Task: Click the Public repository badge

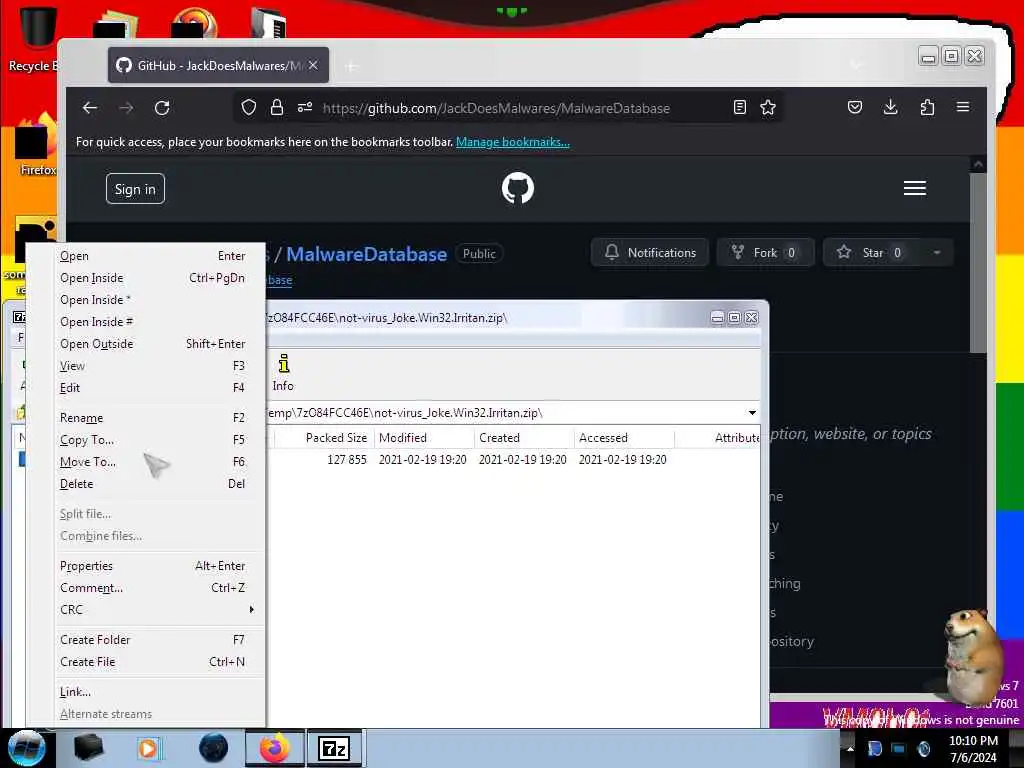Action: click(479, 254)
